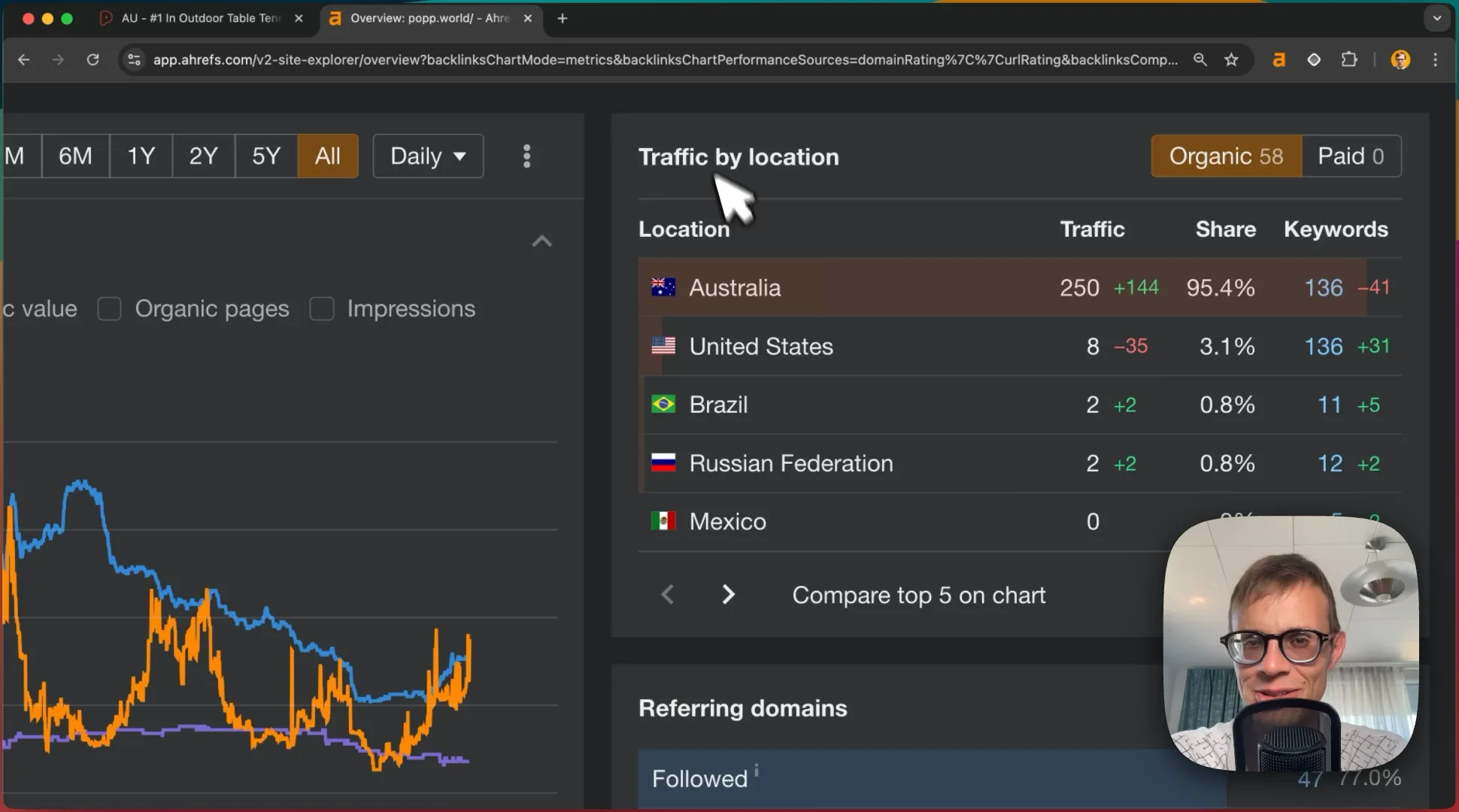Enable the Impressions checkbox
This screenshot has height=812, width=1459.
pyautogui.click(x=322, y=308)
